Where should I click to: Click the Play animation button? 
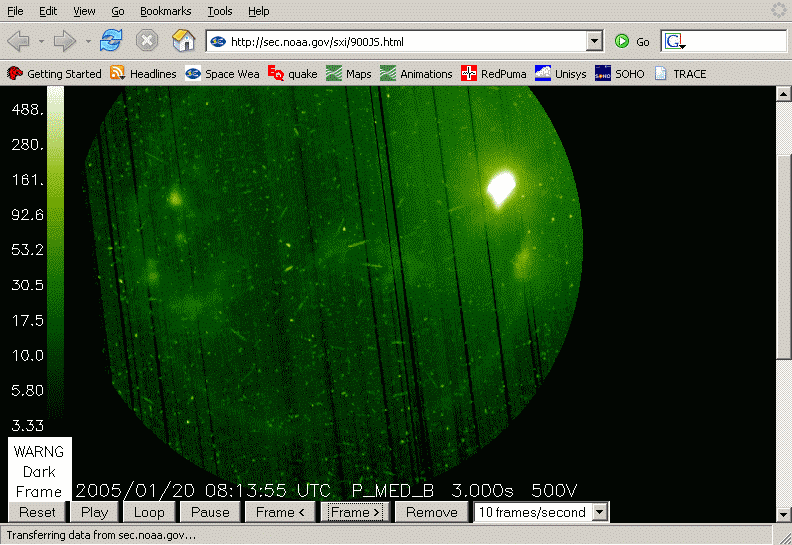click(94, 512)
